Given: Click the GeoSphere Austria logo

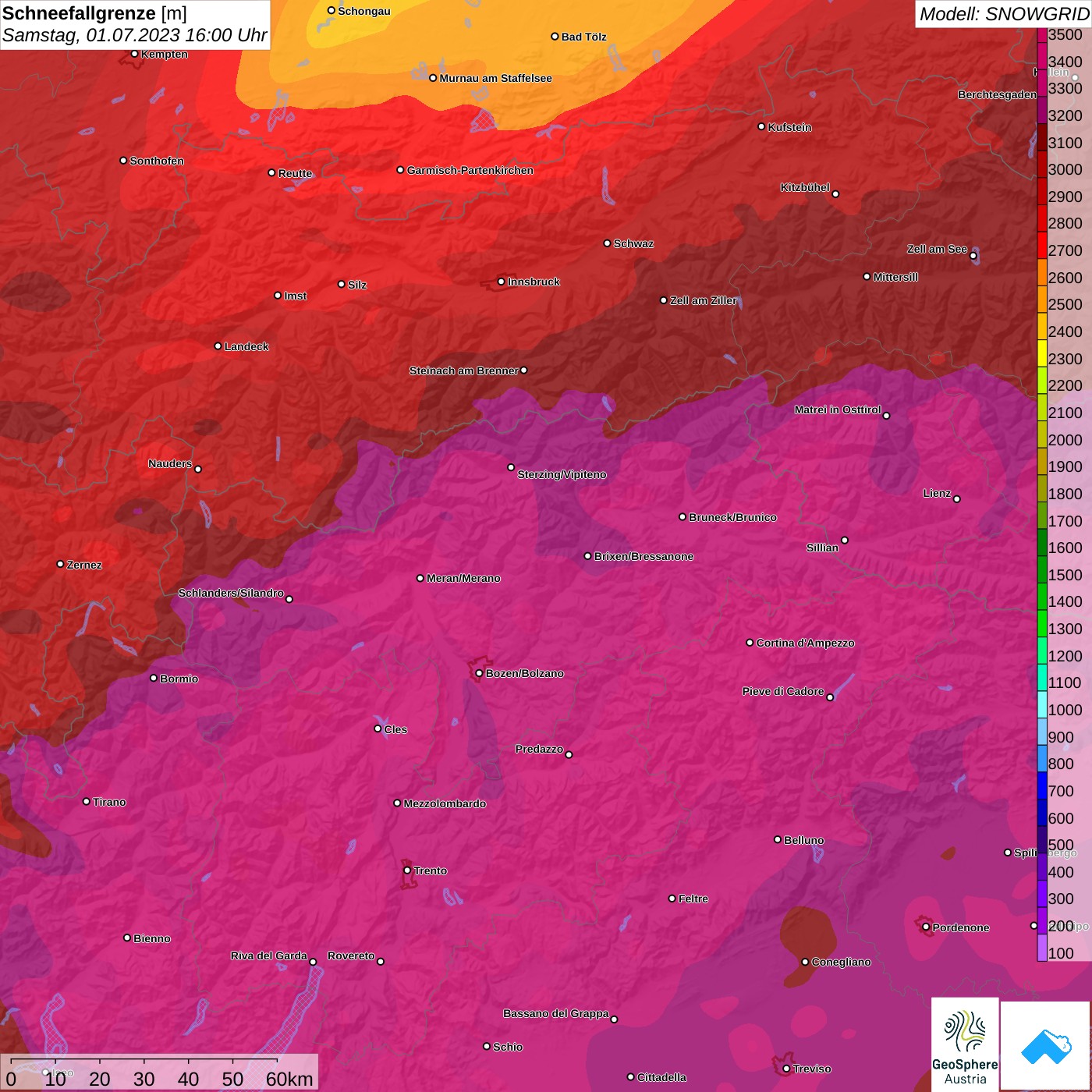Looking at the screenshot, I should pos(965,1044).
